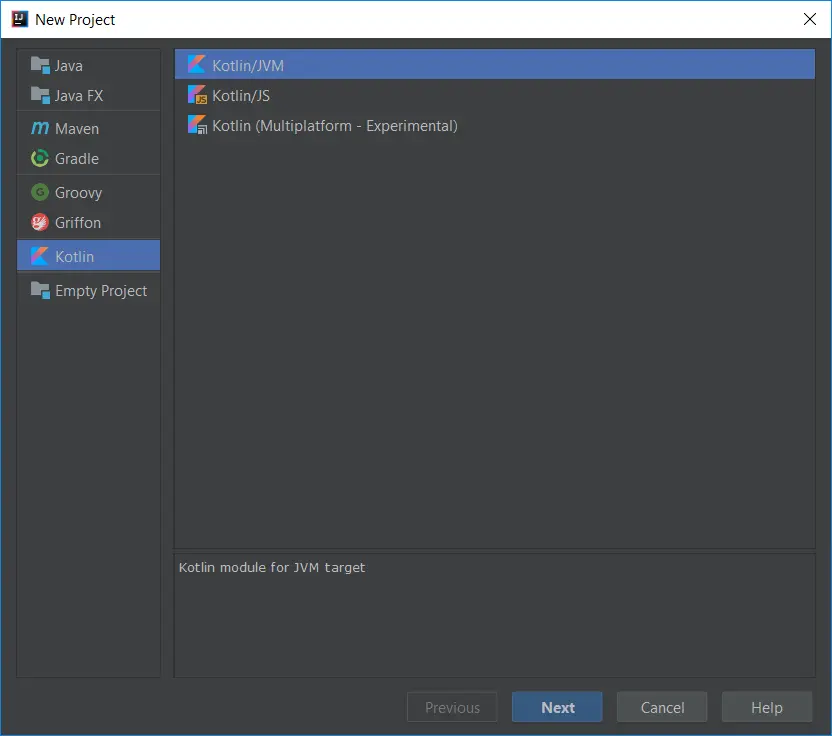Close the New Project dialog
832x736 pixels.
click(809, 19)
